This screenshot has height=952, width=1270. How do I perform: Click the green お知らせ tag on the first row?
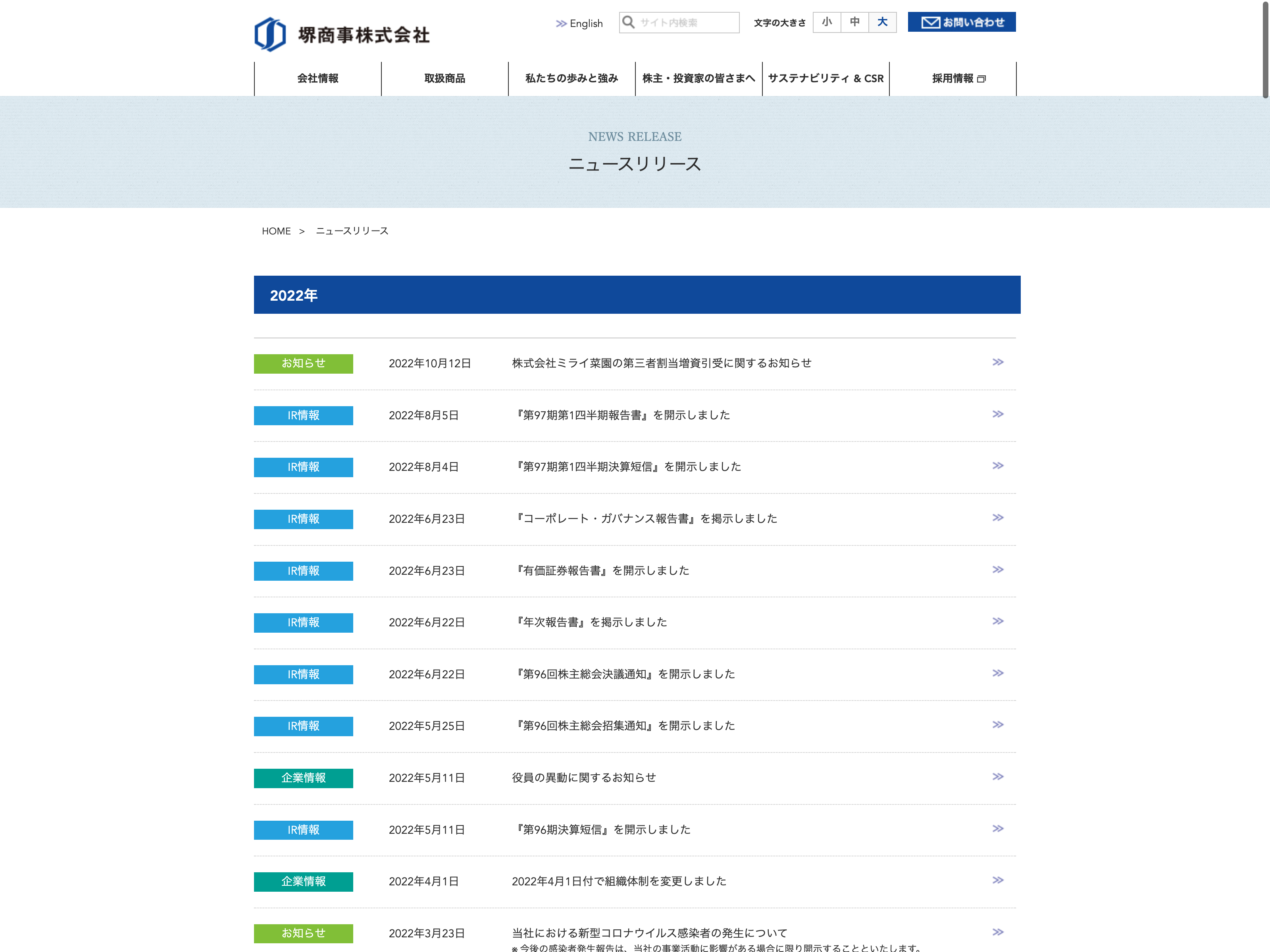(303, 363)
